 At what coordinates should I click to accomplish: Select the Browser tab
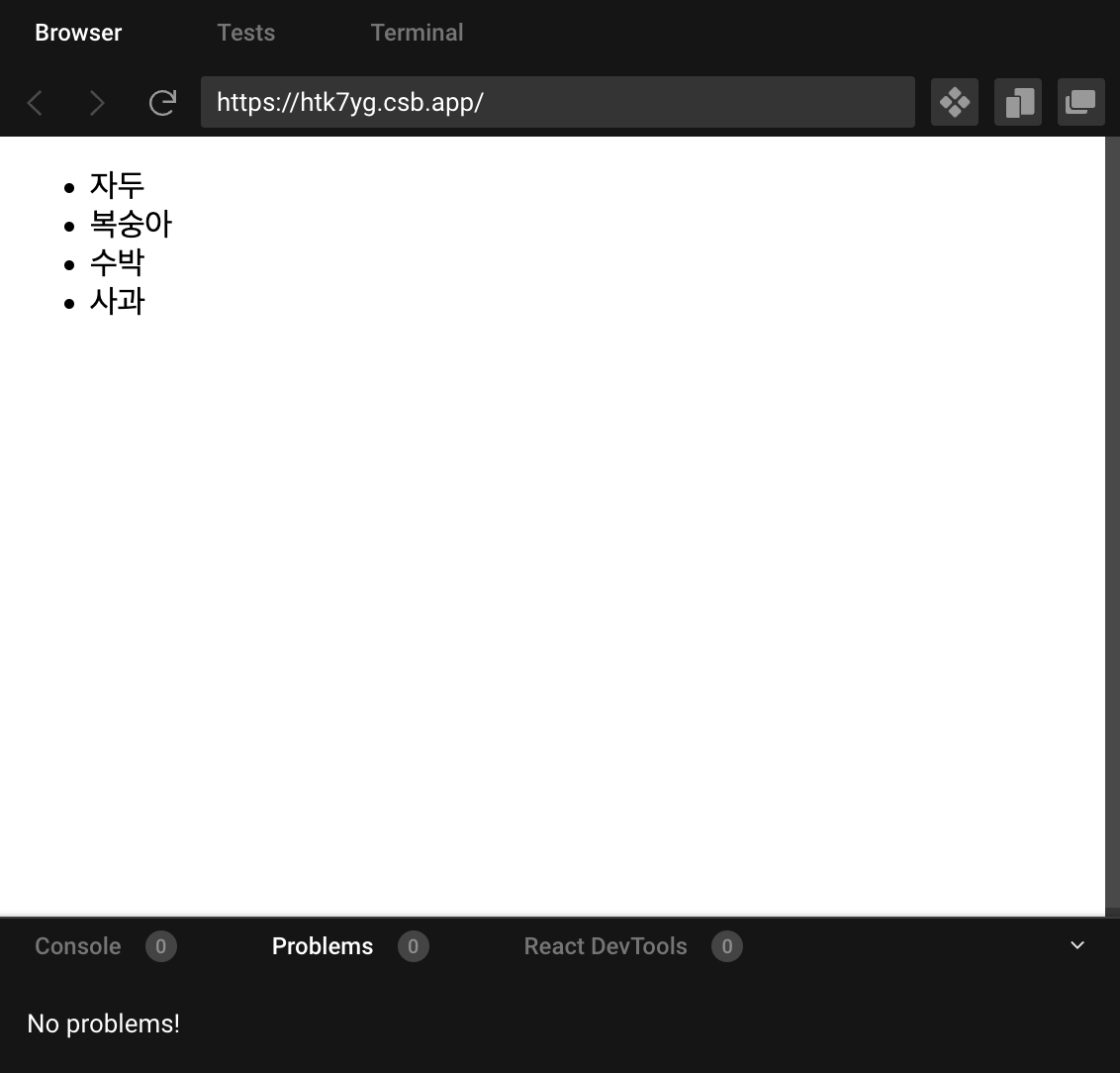pos(77,32)
